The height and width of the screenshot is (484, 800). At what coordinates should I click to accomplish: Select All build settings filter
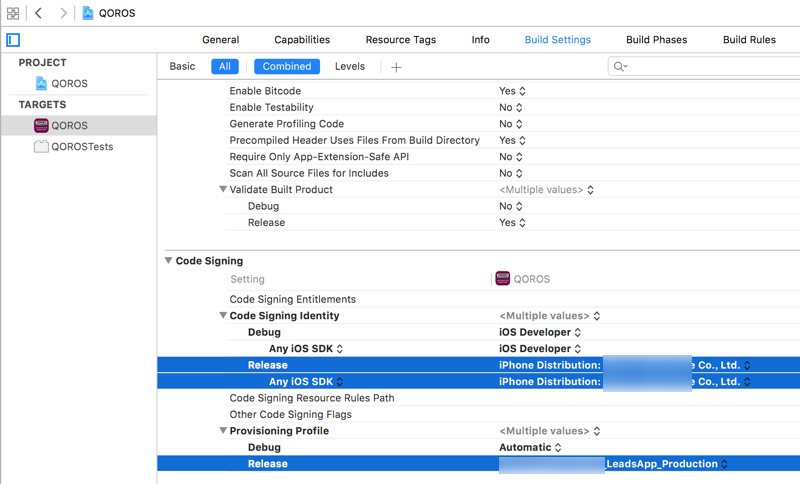point(224,66)
